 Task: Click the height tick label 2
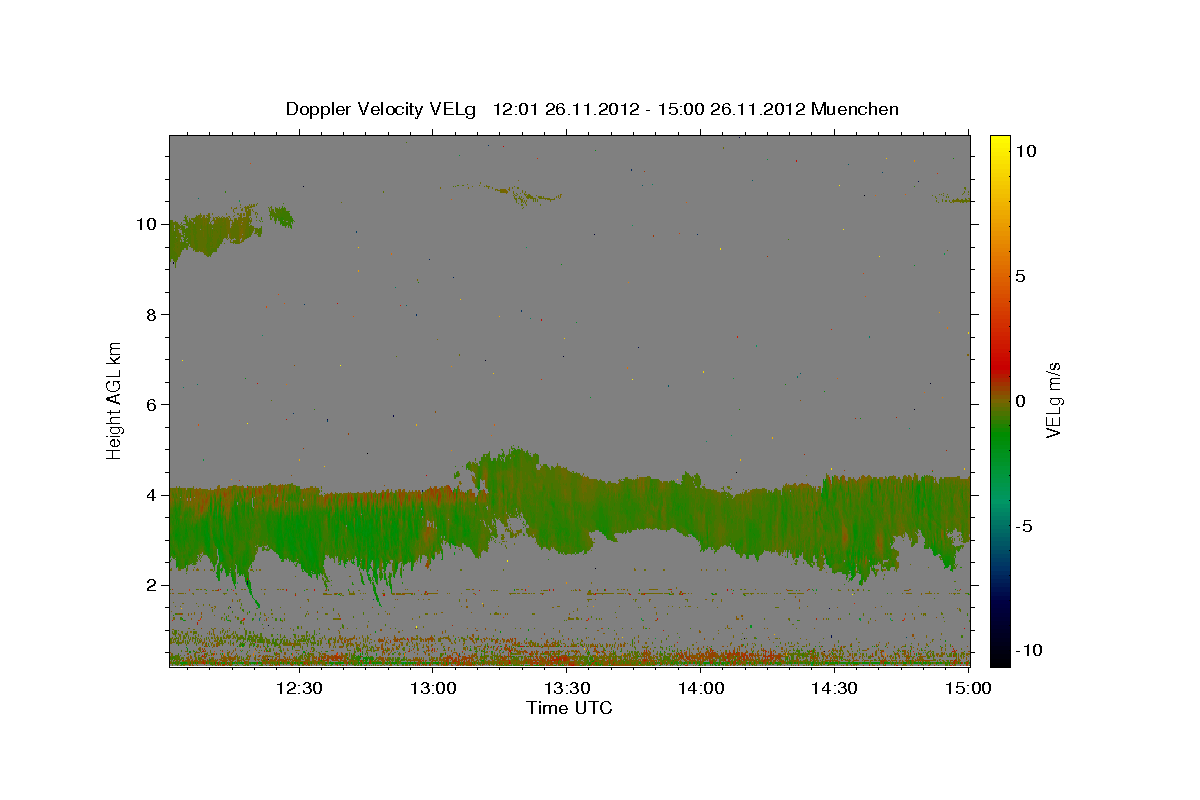pos(151,585)
